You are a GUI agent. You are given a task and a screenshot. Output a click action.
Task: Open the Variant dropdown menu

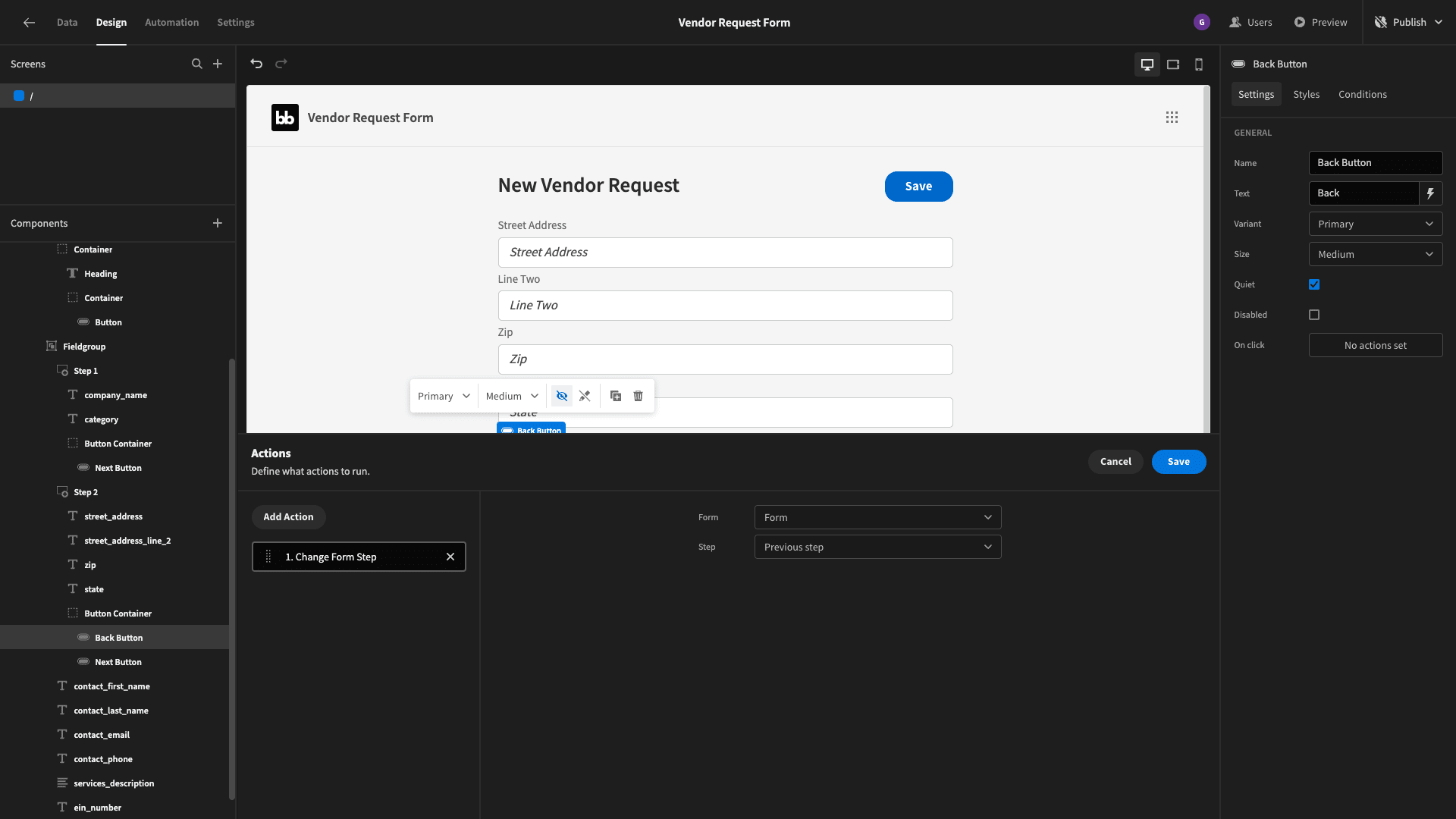click(x=1375, y=224)
